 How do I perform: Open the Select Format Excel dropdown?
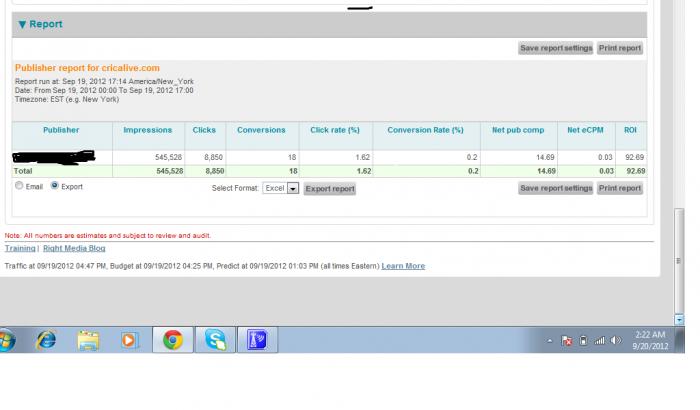point(281,188)
